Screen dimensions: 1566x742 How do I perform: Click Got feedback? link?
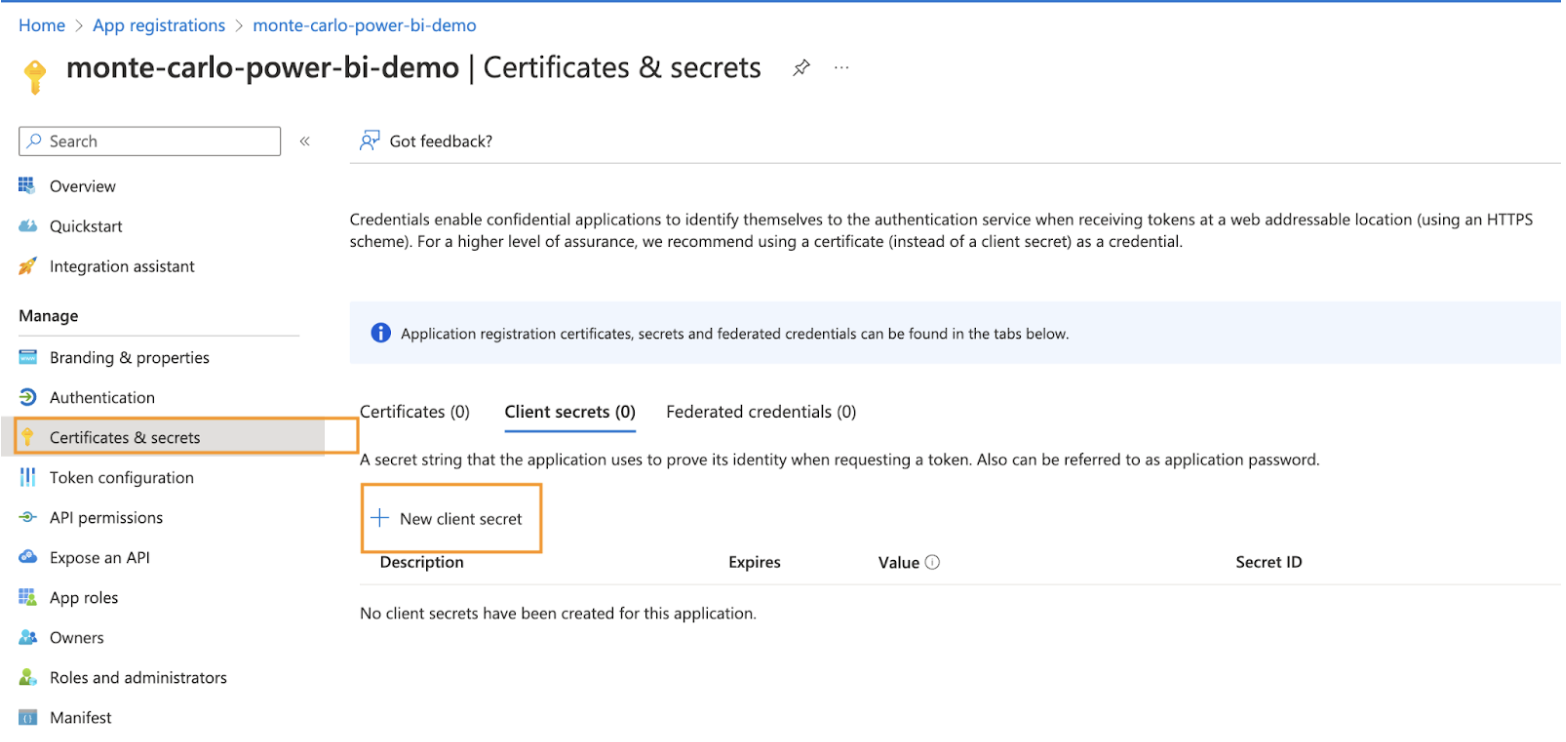(441, 141)
